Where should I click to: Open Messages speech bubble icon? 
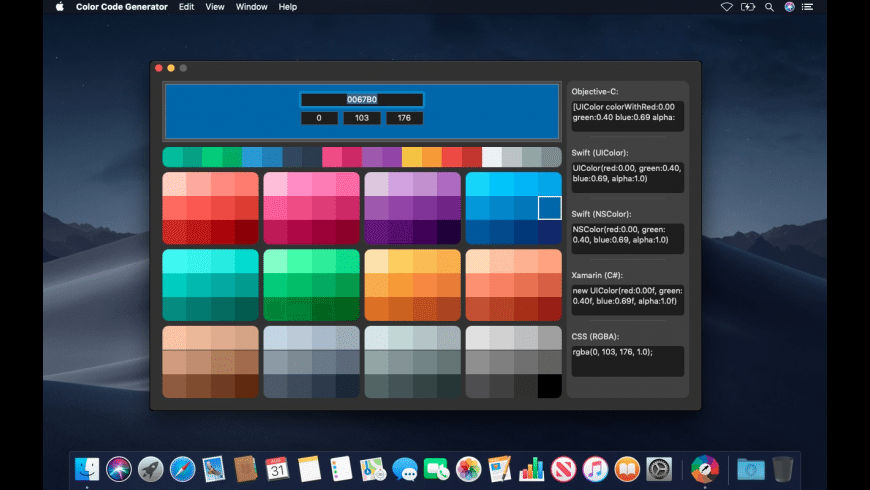point(404,469)
